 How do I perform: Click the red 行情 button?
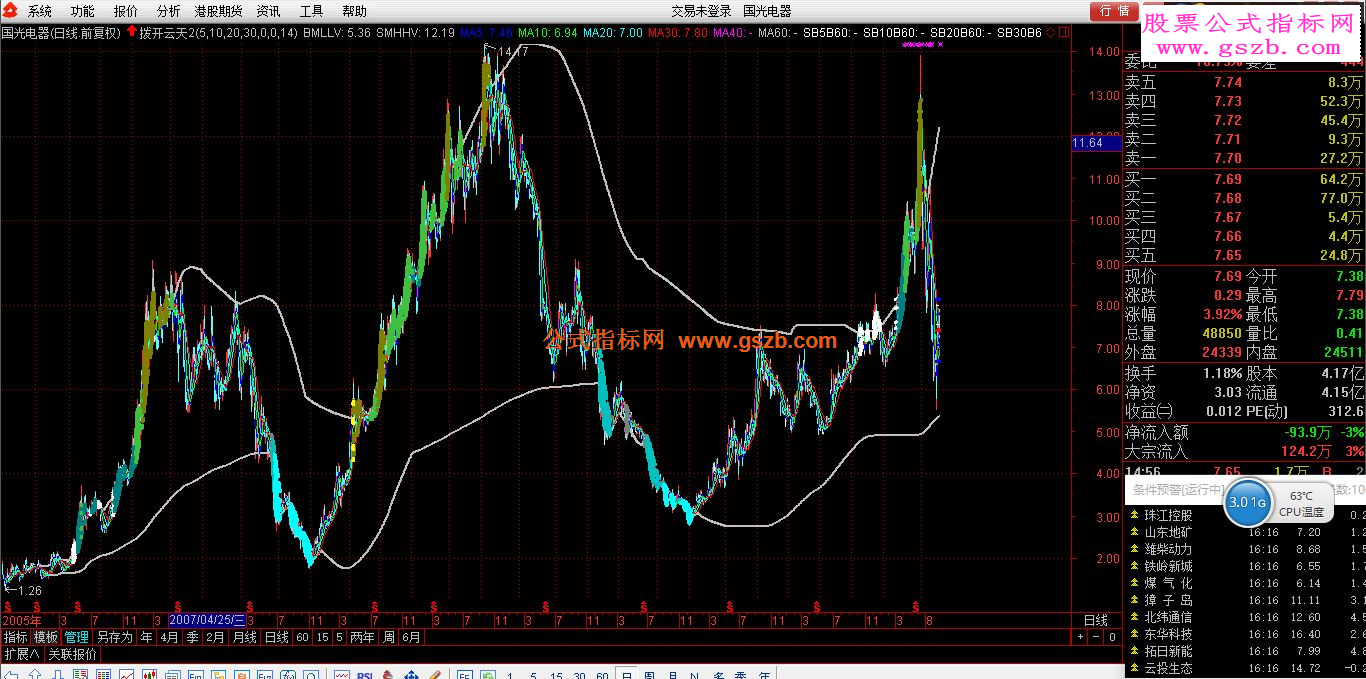pos(1113,11)
